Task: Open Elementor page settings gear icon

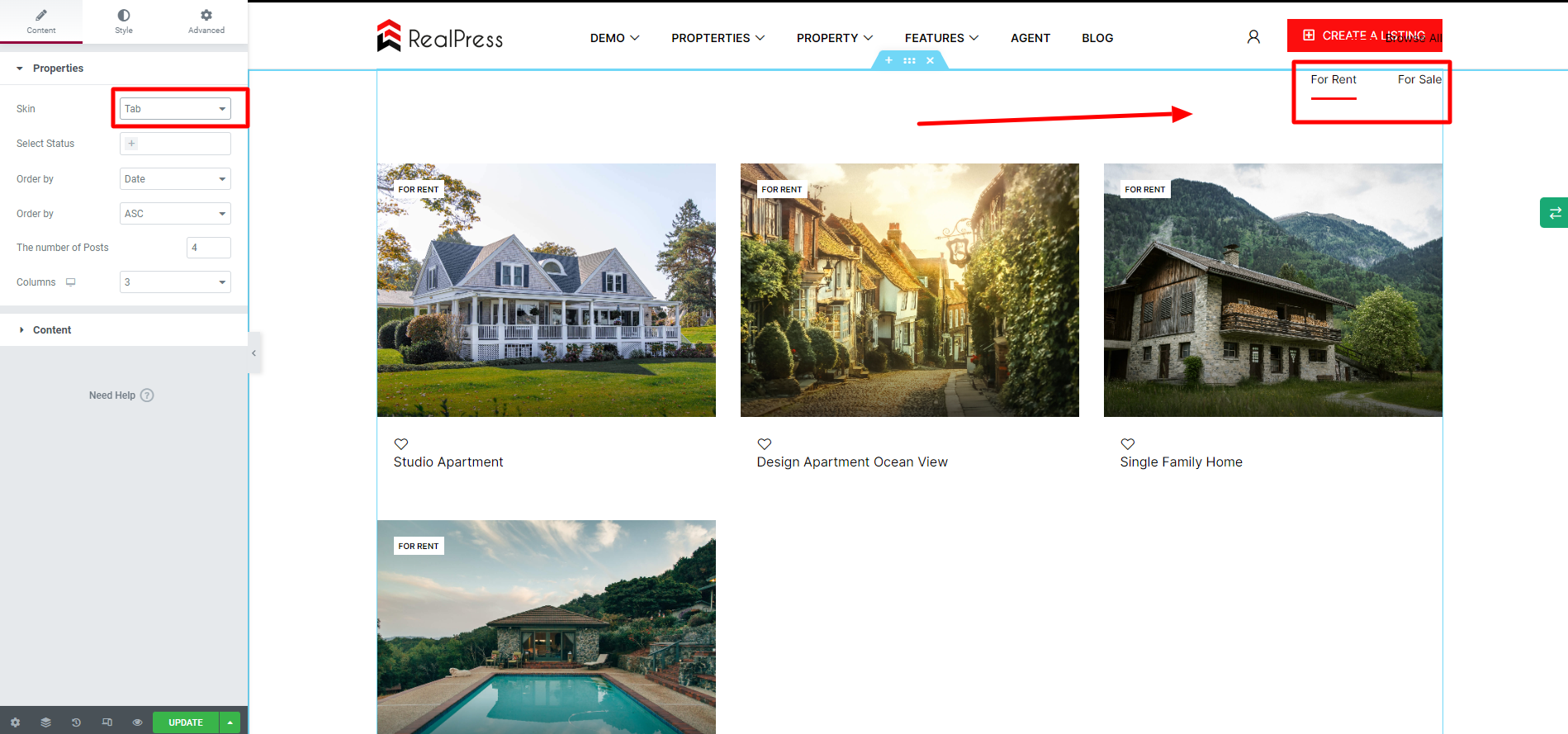Action: click(x=15, y=722)
